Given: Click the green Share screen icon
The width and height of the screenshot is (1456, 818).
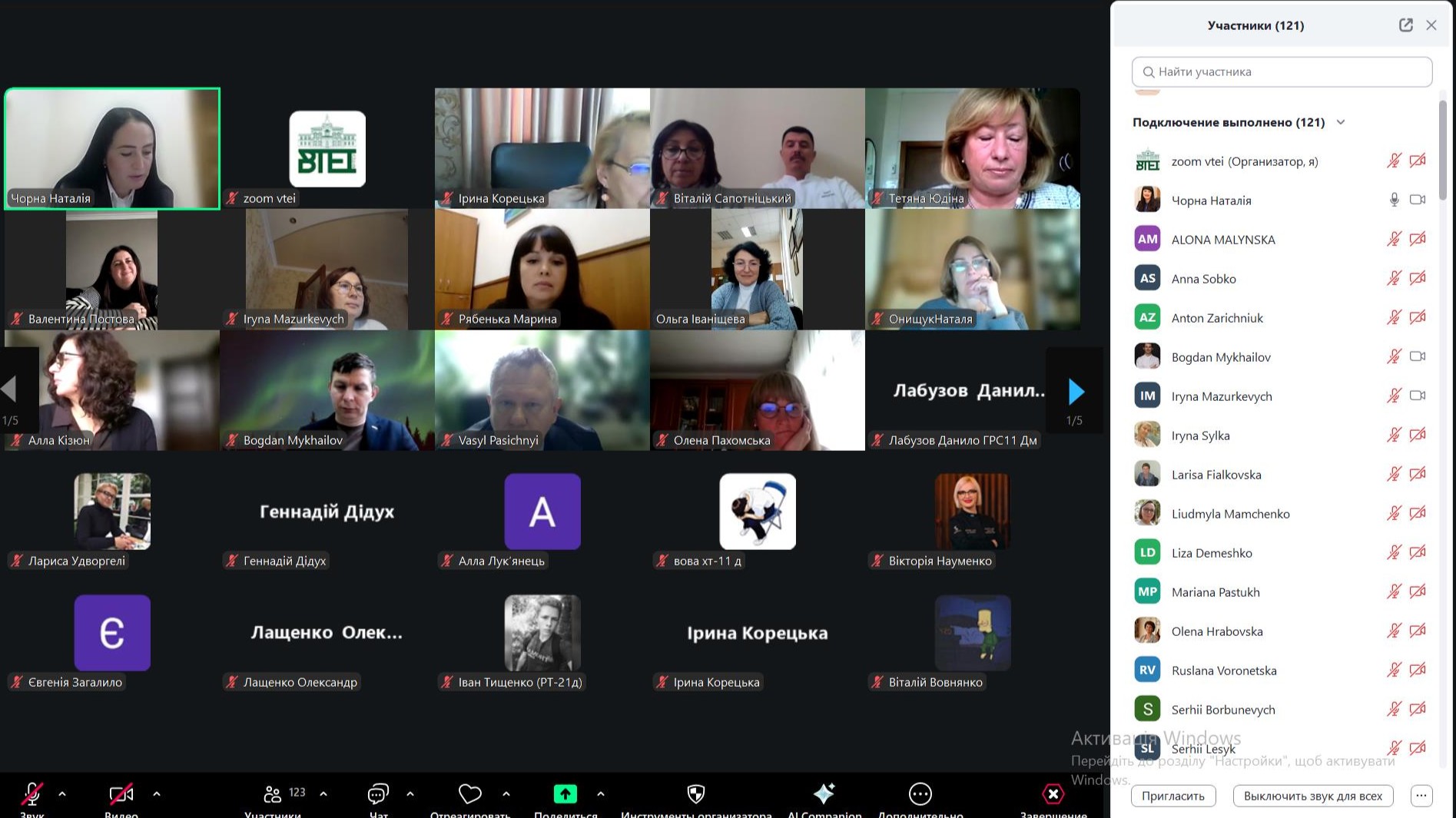Looking at the screenshot, I should [565, 793].
